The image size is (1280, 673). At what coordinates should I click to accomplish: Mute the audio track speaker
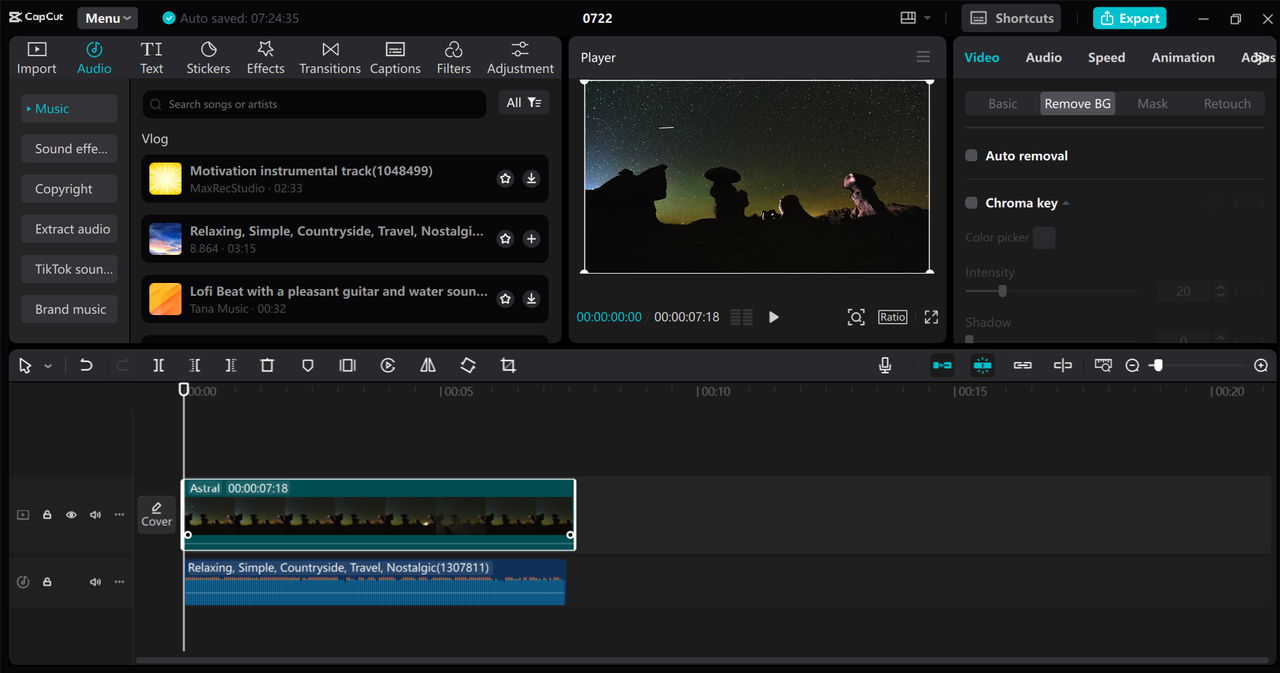pyautogui.click(x=95, y=582)
